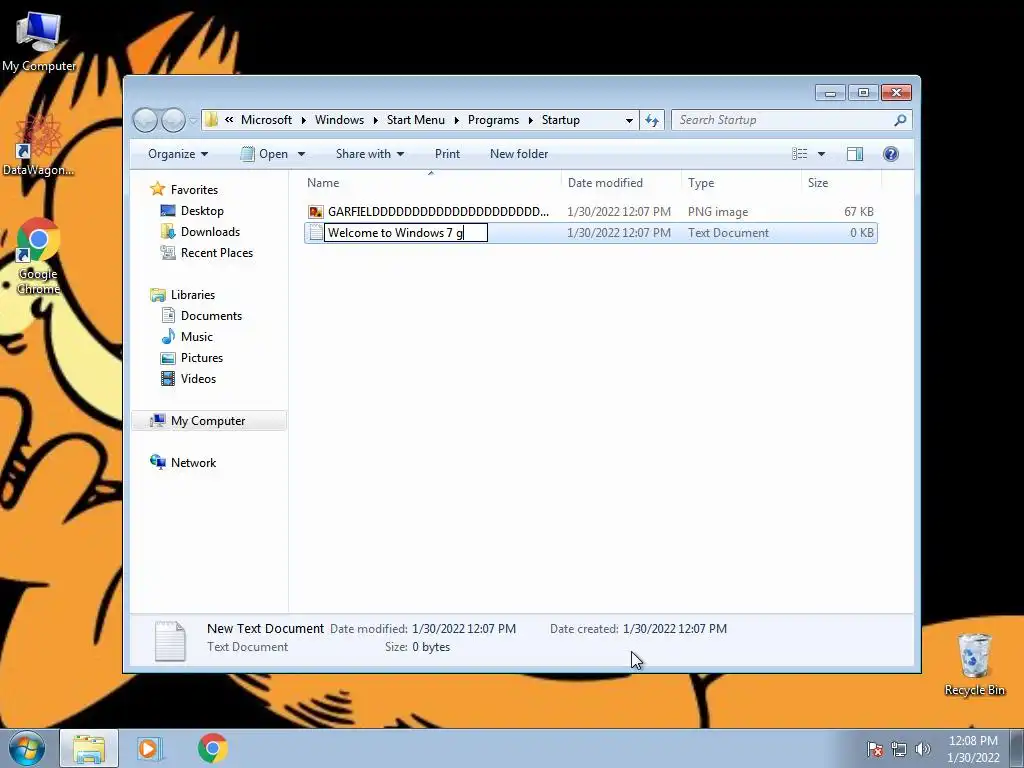Viewport: 1024px width, 768px height.
Task: Click Open in the command bar
Action: point(264,153)
